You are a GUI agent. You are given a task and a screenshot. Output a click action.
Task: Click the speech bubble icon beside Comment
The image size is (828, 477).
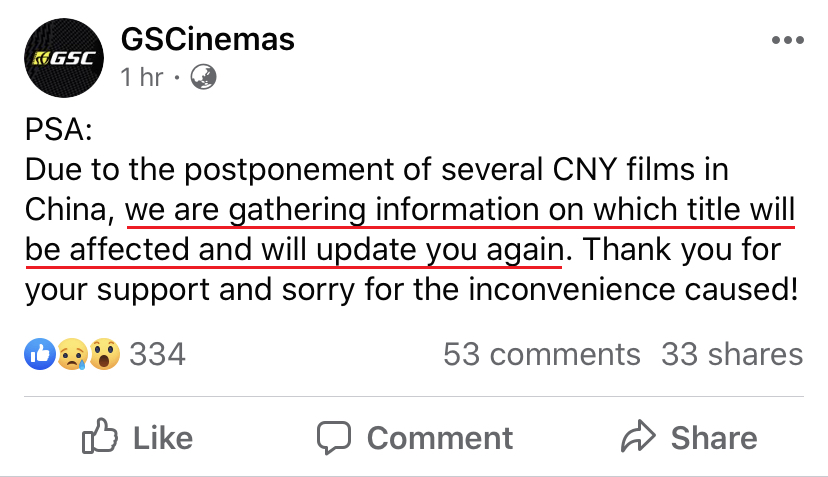(335, 437)
